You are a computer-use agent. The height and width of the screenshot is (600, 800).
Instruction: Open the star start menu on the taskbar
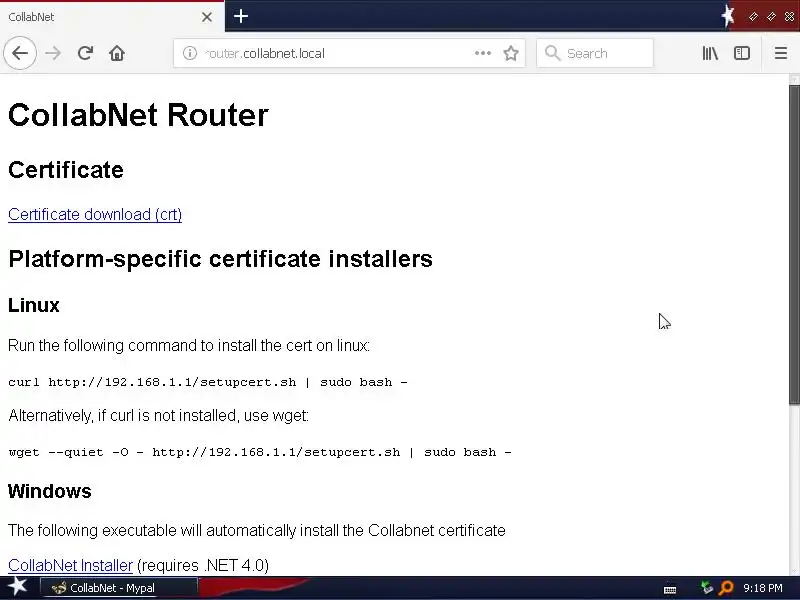(17, 587)
